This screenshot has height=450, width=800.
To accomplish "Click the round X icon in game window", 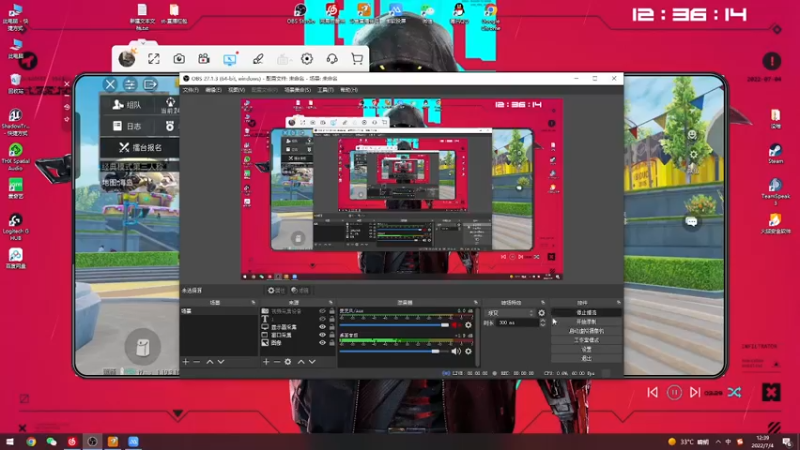I will [x=110, y=84].
